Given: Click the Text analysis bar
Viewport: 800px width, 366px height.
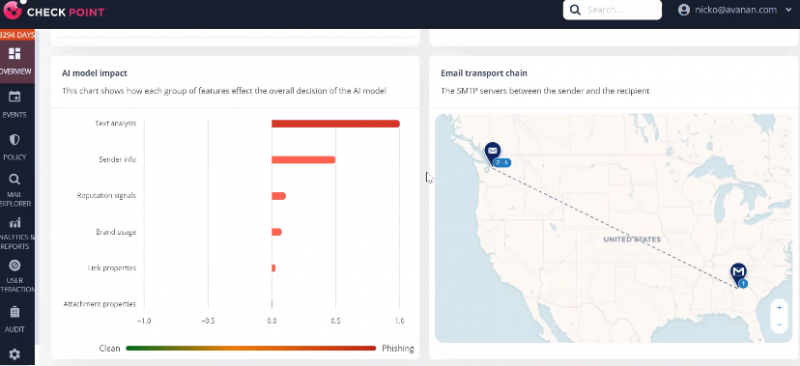Looking at the screenshot, I should pyautogui.click(x=335, y=124).
